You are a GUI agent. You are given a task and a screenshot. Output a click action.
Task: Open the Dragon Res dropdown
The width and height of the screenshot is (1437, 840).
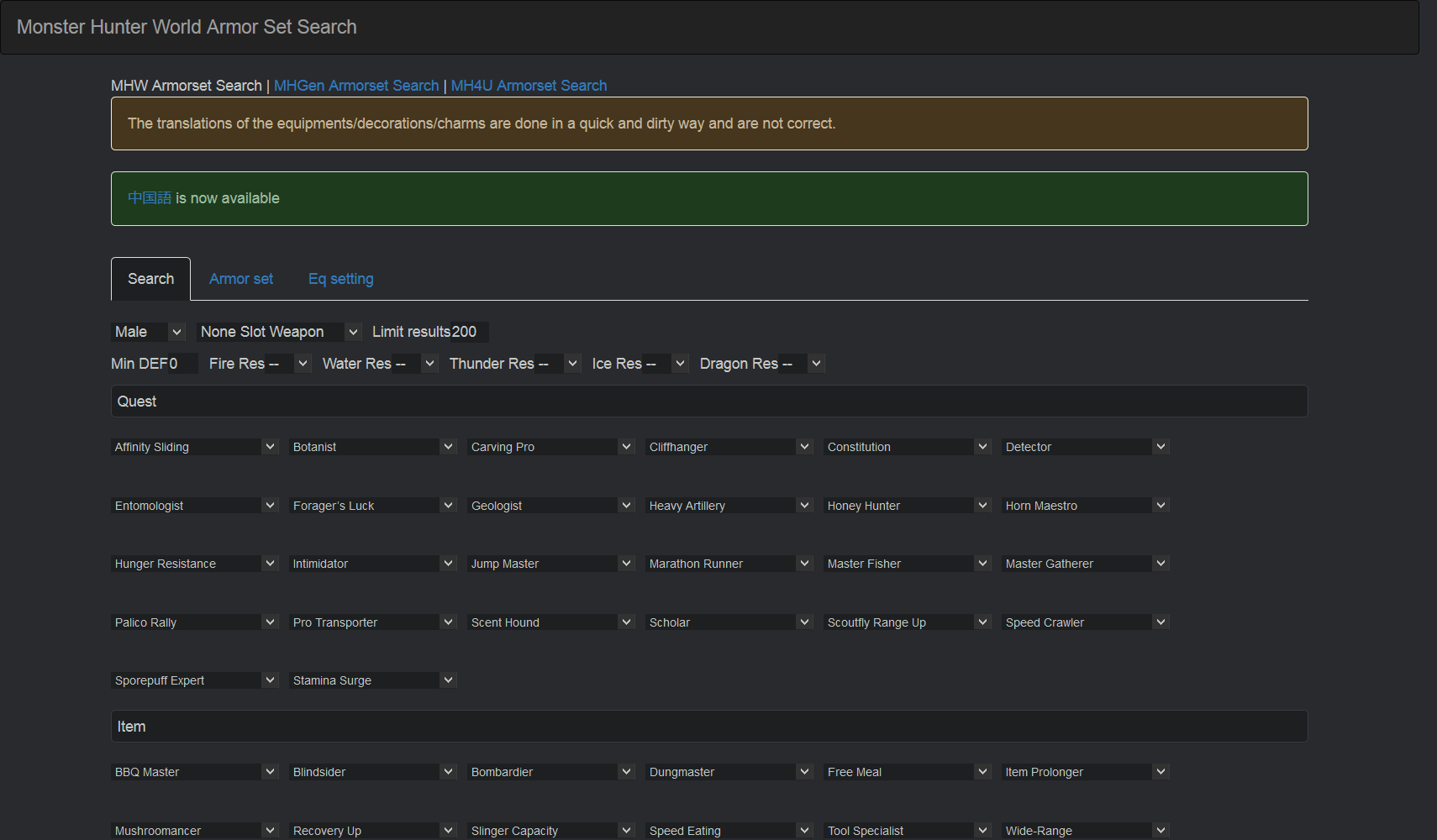(800, 364)
